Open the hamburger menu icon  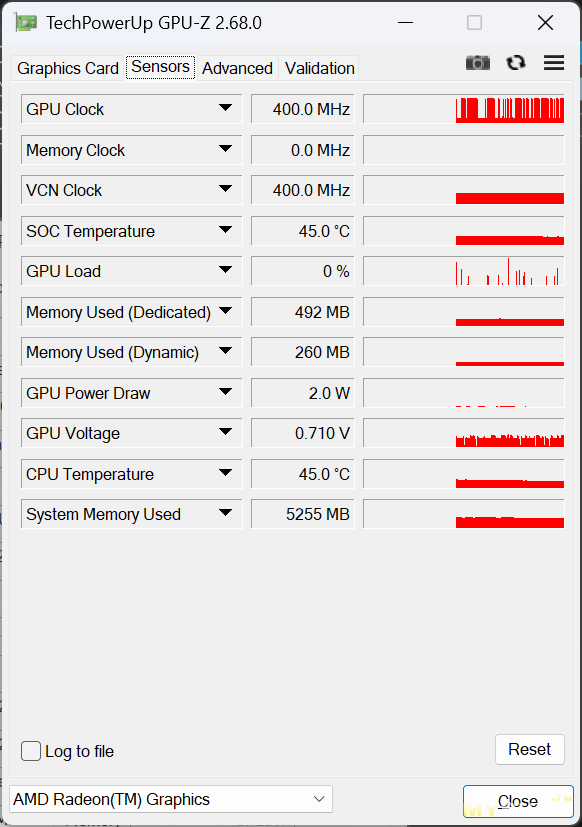554,63
